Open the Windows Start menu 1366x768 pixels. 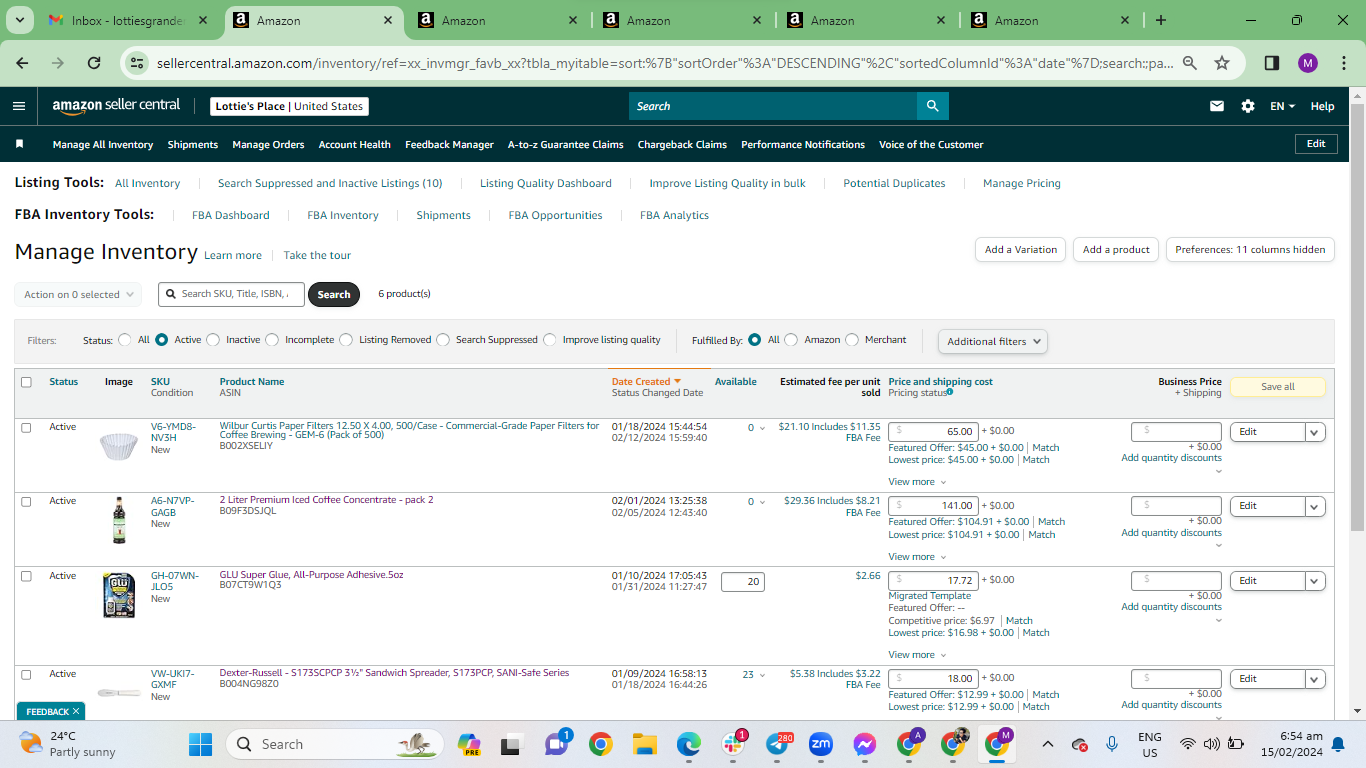click(201, 744)
